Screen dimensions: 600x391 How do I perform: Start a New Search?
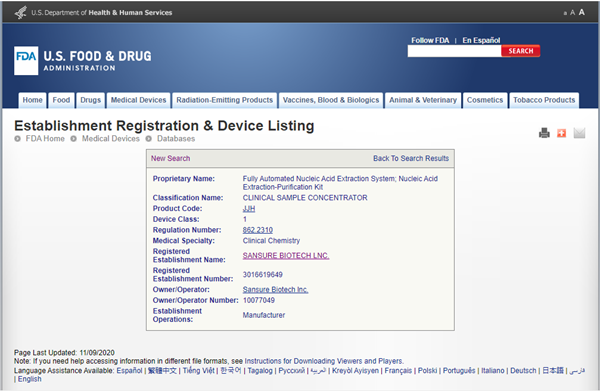point(170,158)
